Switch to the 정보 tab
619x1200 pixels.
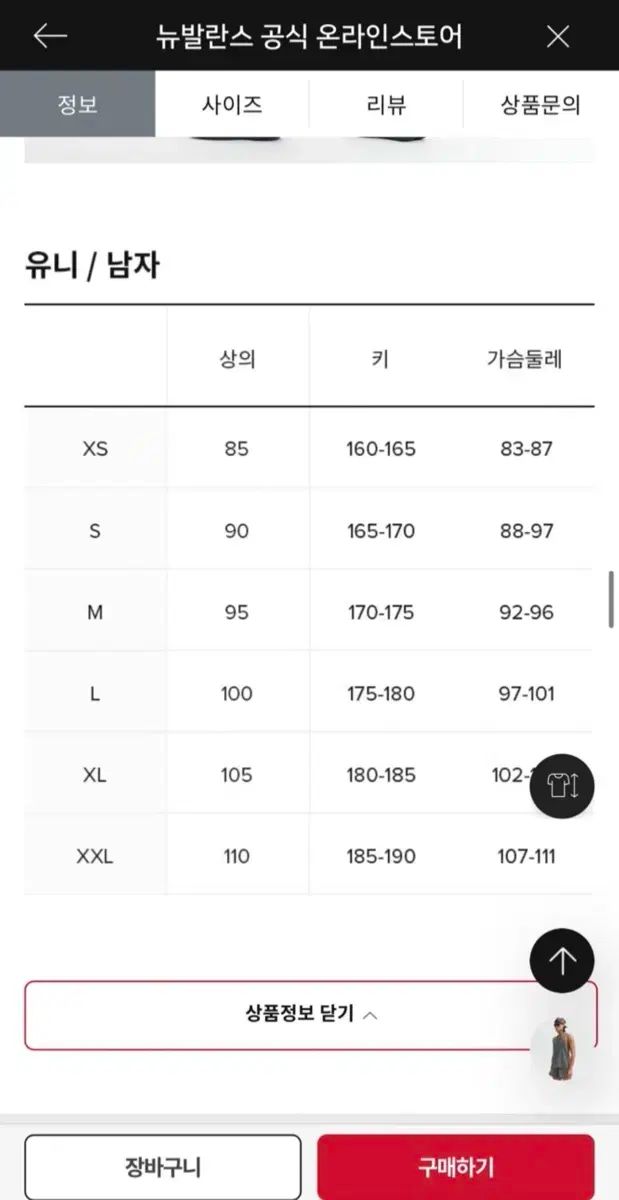click(x=78, y=104)
